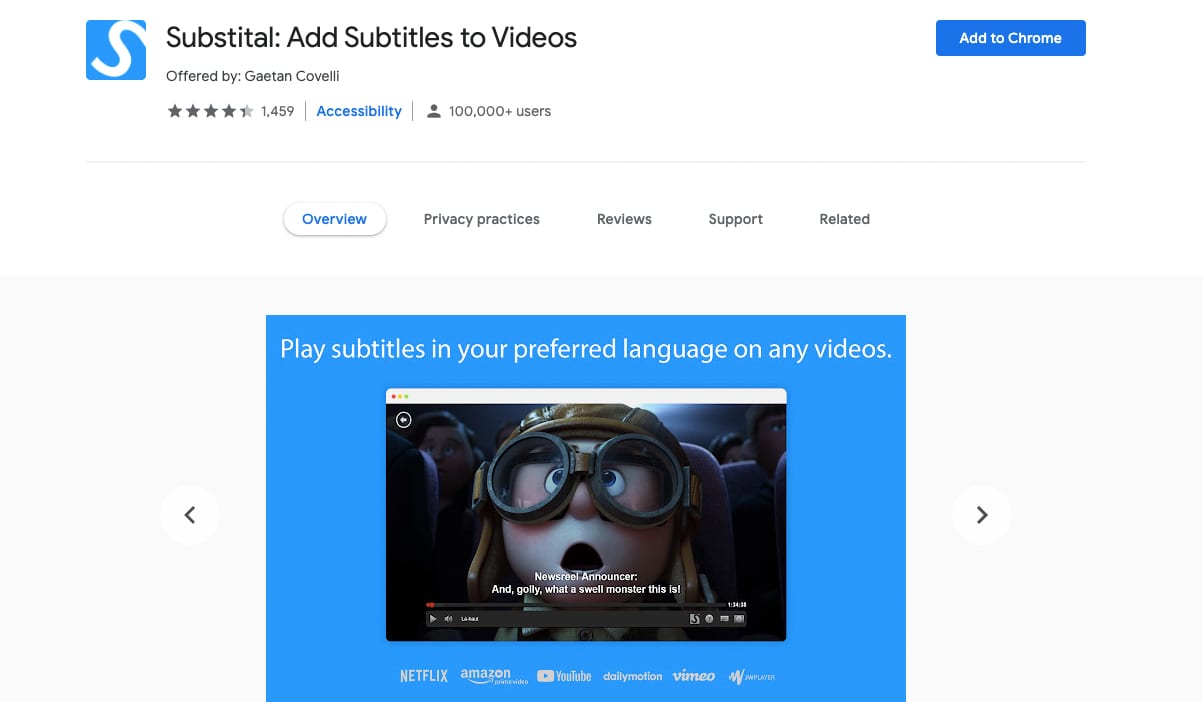The height and width of the screenshot is (702, 1203).
Task: Click the 1,459 ratings count
Action: coord(277,111)
